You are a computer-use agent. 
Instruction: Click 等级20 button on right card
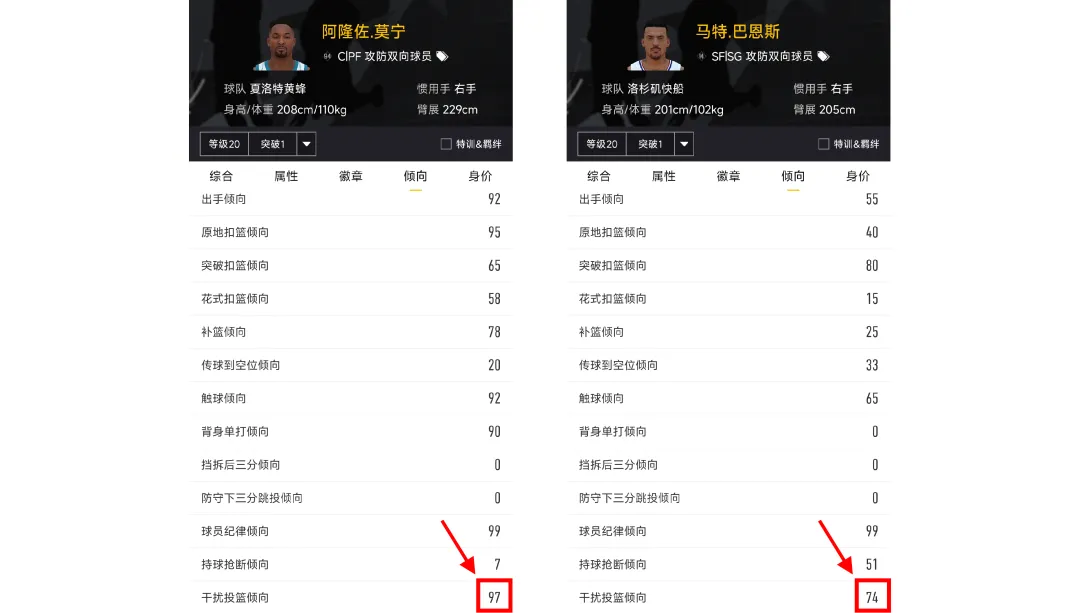[602, 144]
